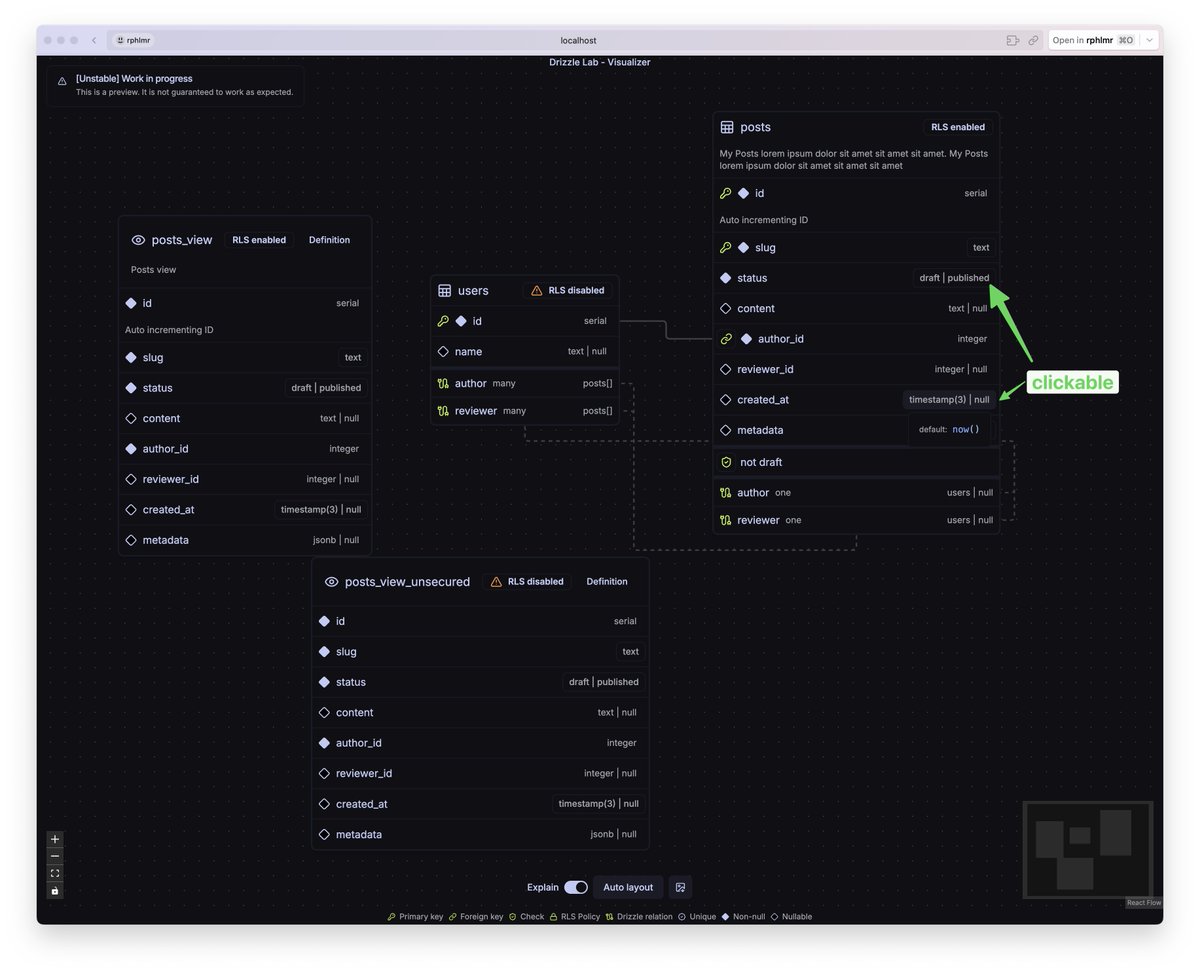Open the React Flow attribution link

(x=1144, y=903)
